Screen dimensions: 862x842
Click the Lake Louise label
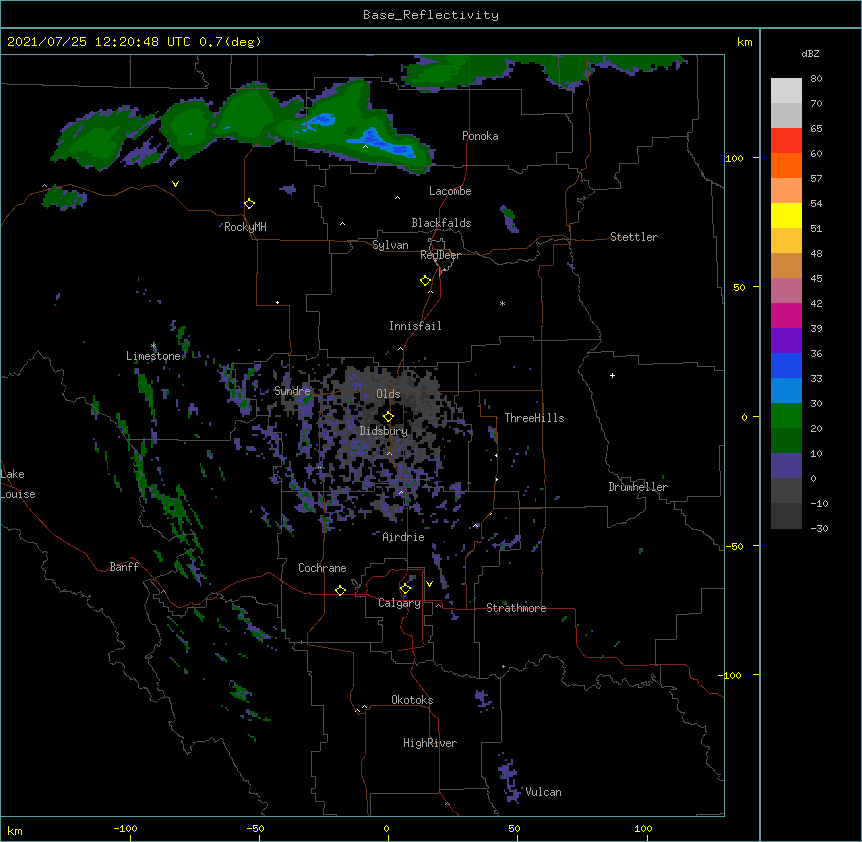click(x=18, y=484)
